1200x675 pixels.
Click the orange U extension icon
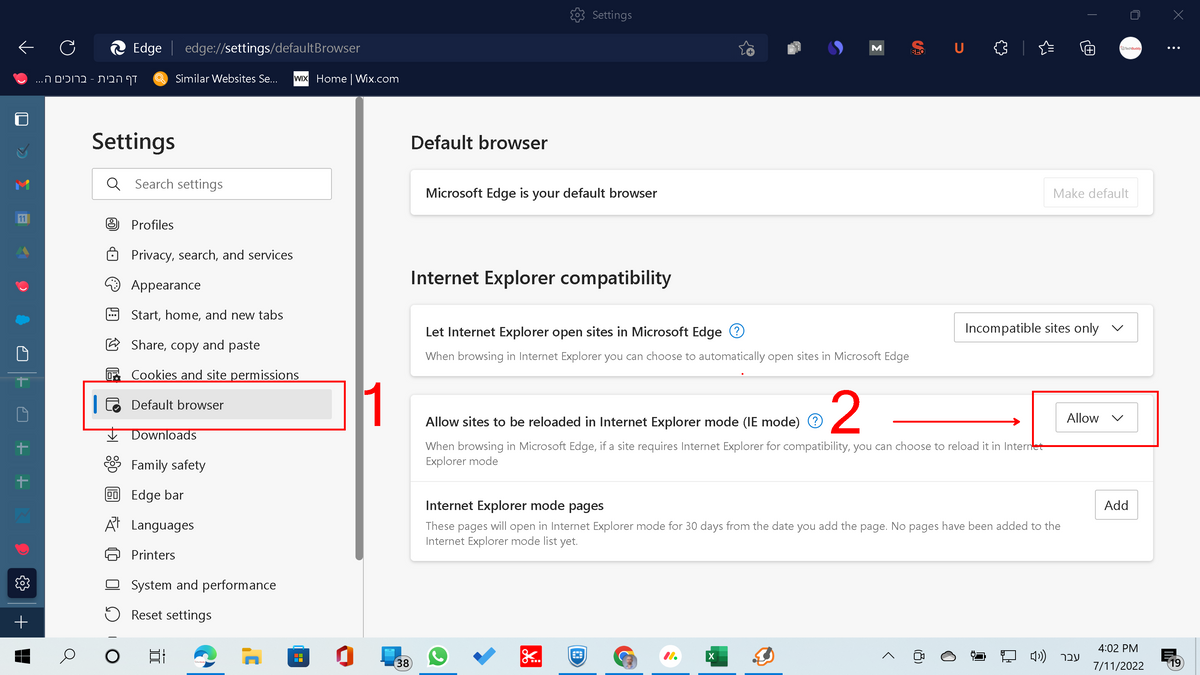click(959, 47)
